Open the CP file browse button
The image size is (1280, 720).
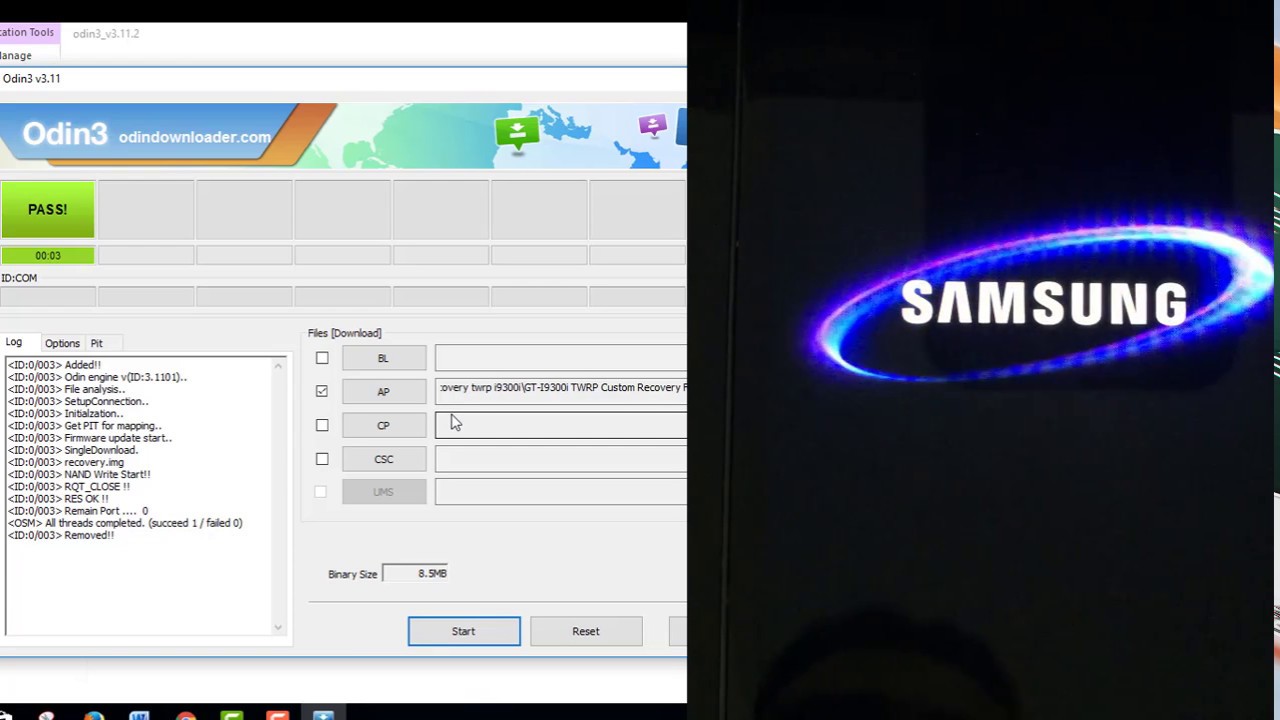click(384, 425)
